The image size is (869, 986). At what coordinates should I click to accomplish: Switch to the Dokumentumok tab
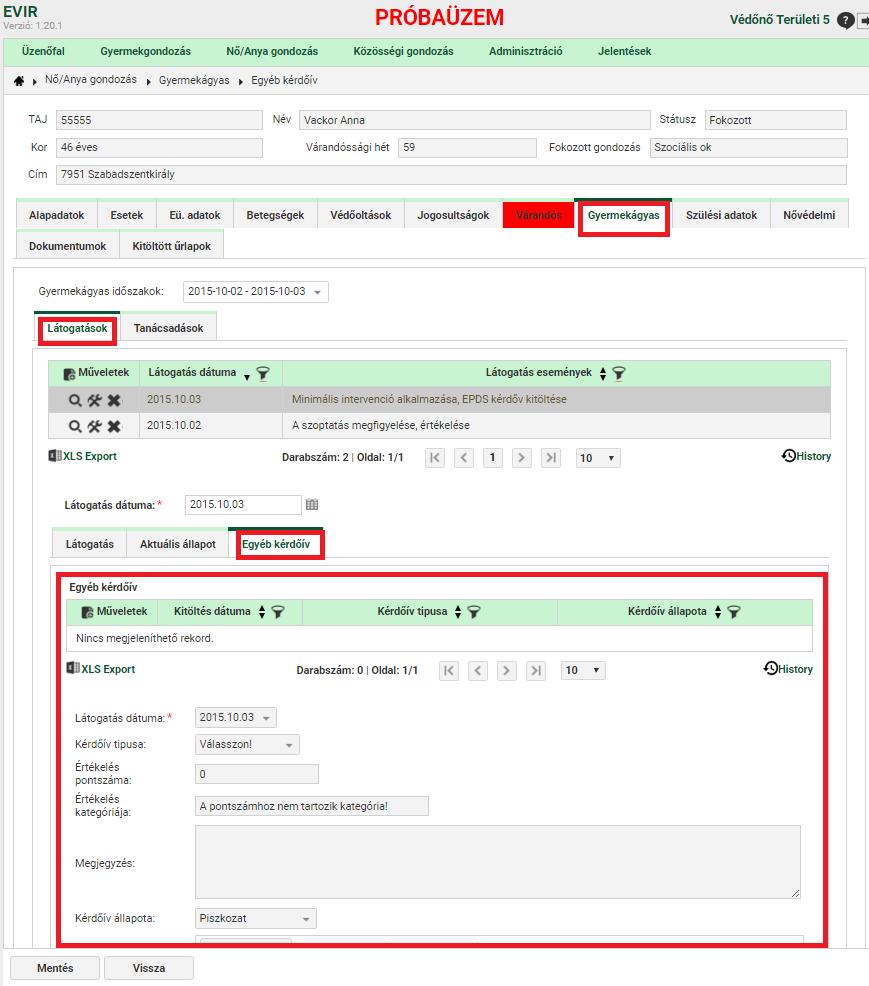pos(67,246)
